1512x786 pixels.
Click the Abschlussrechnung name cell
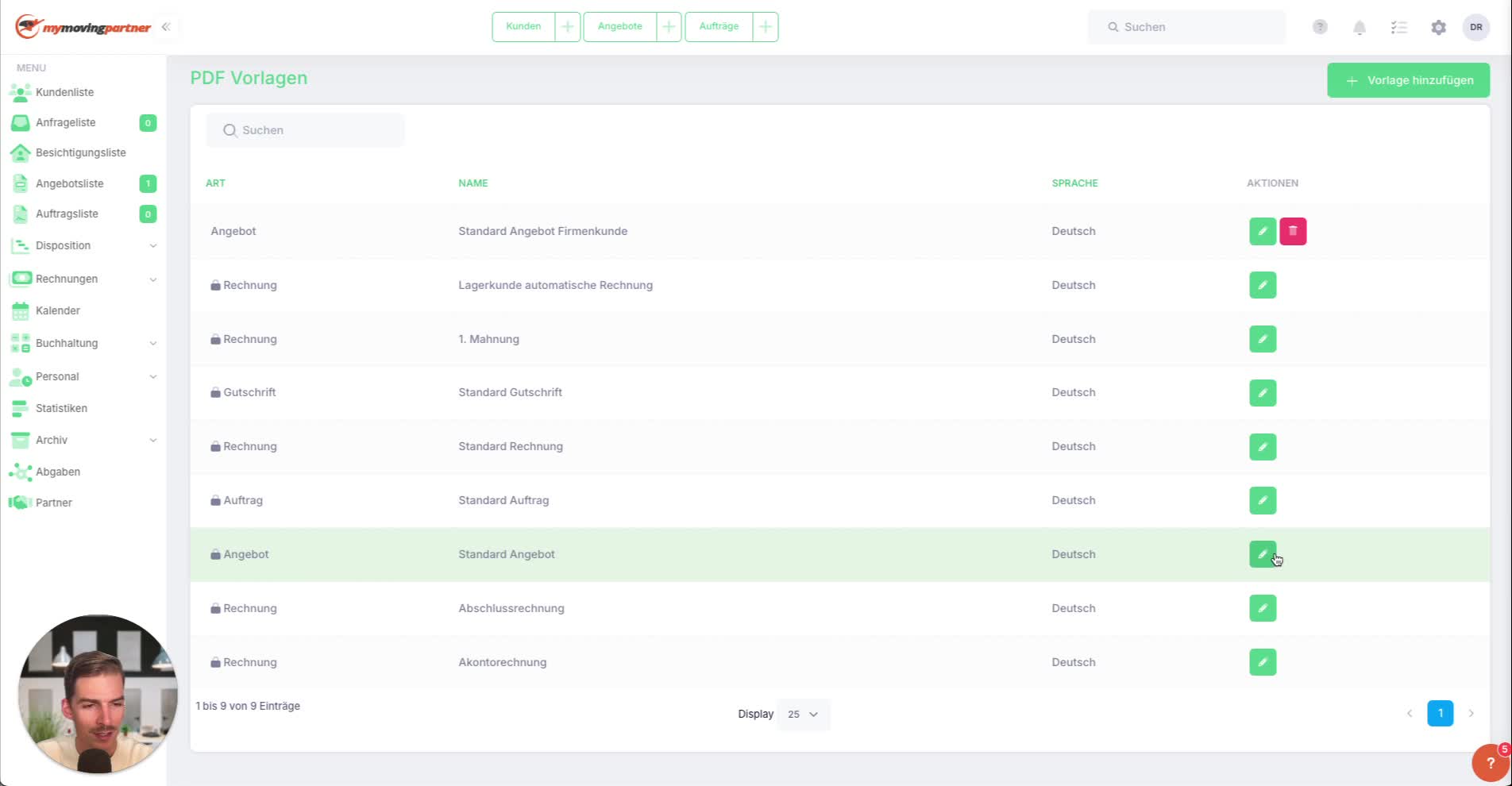pyautogui.click(x=511, y=608)
